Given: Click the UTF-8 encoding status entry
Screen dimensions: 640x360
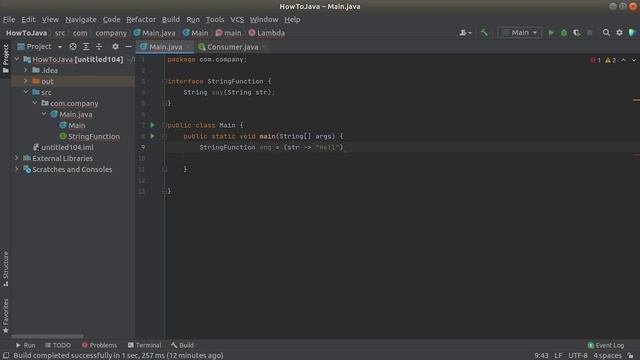Looking at the screenshot, I should [x=578, y=356].
